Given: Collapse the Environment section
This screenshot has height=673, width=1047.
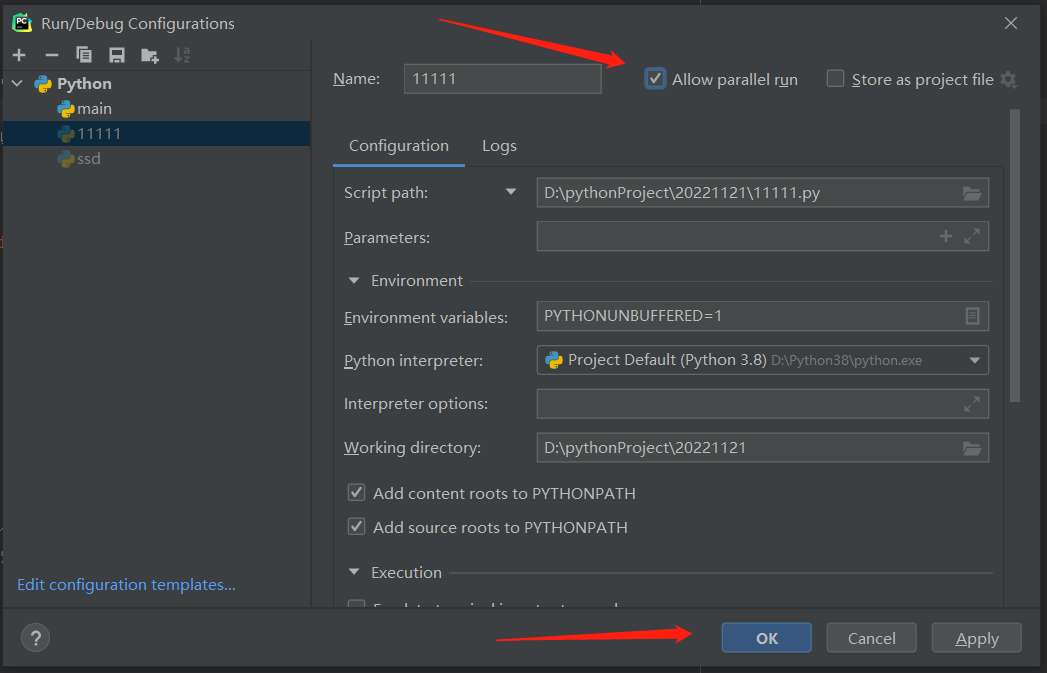Looking at the screenshot, I should point(354,281).
